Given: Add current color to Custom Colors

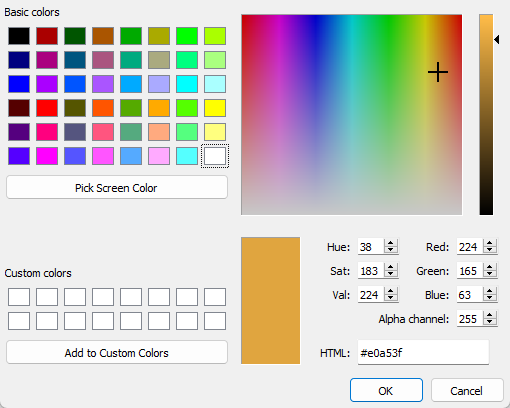Looking at the screenshot, I should click(x=117, y=353).
